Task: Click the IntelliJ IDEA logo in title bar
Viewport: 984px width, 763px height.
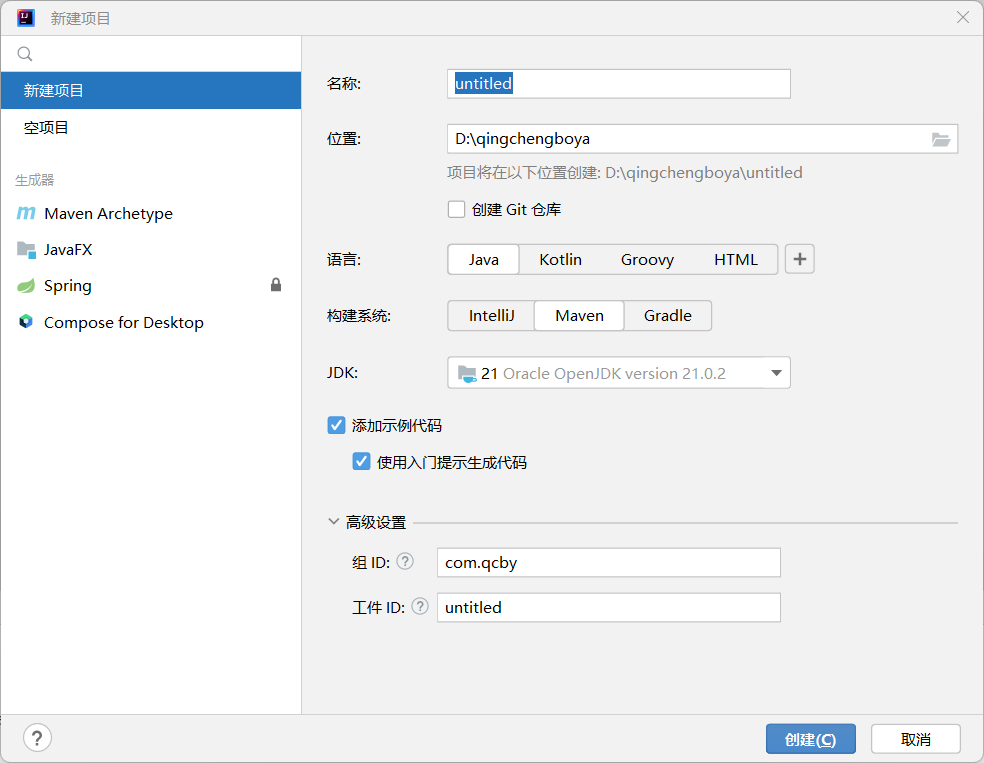Action: coord(26,18)
